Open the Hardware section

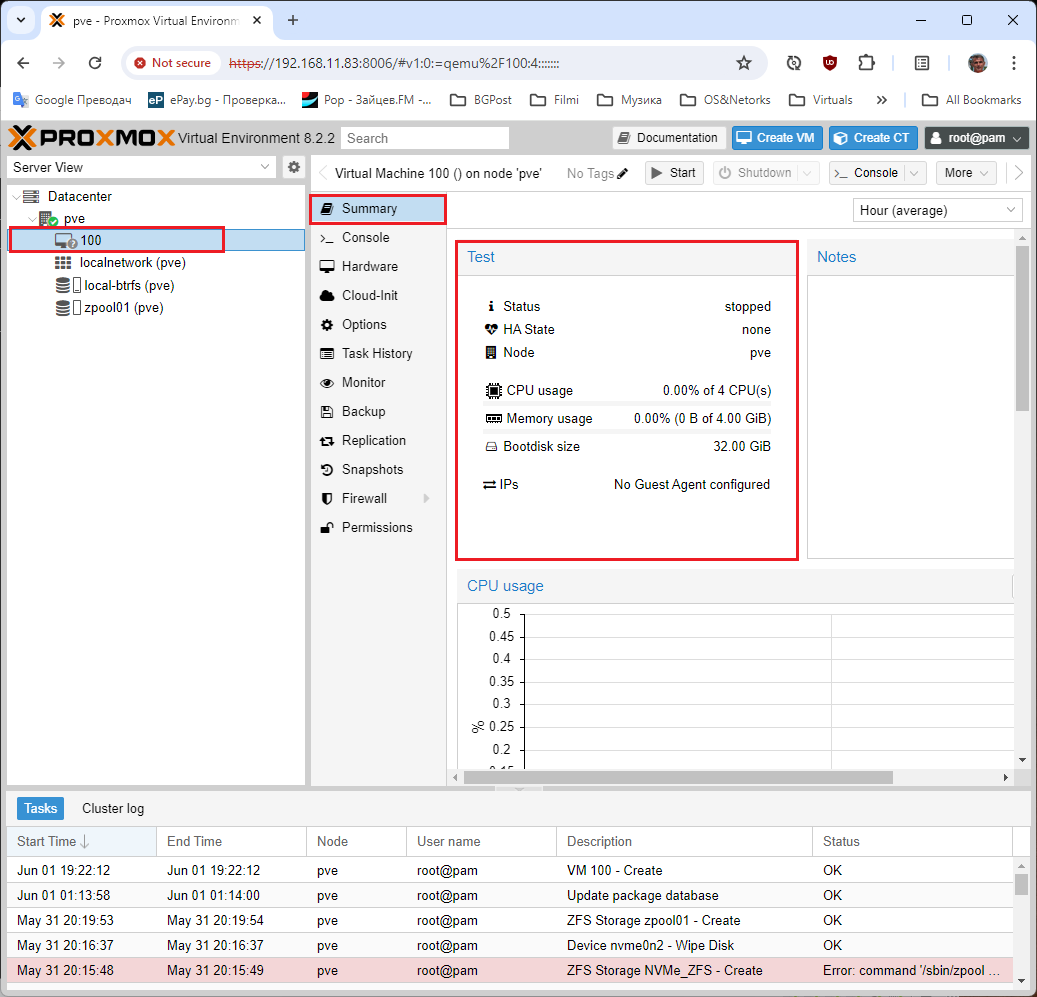tap(378, 266)
